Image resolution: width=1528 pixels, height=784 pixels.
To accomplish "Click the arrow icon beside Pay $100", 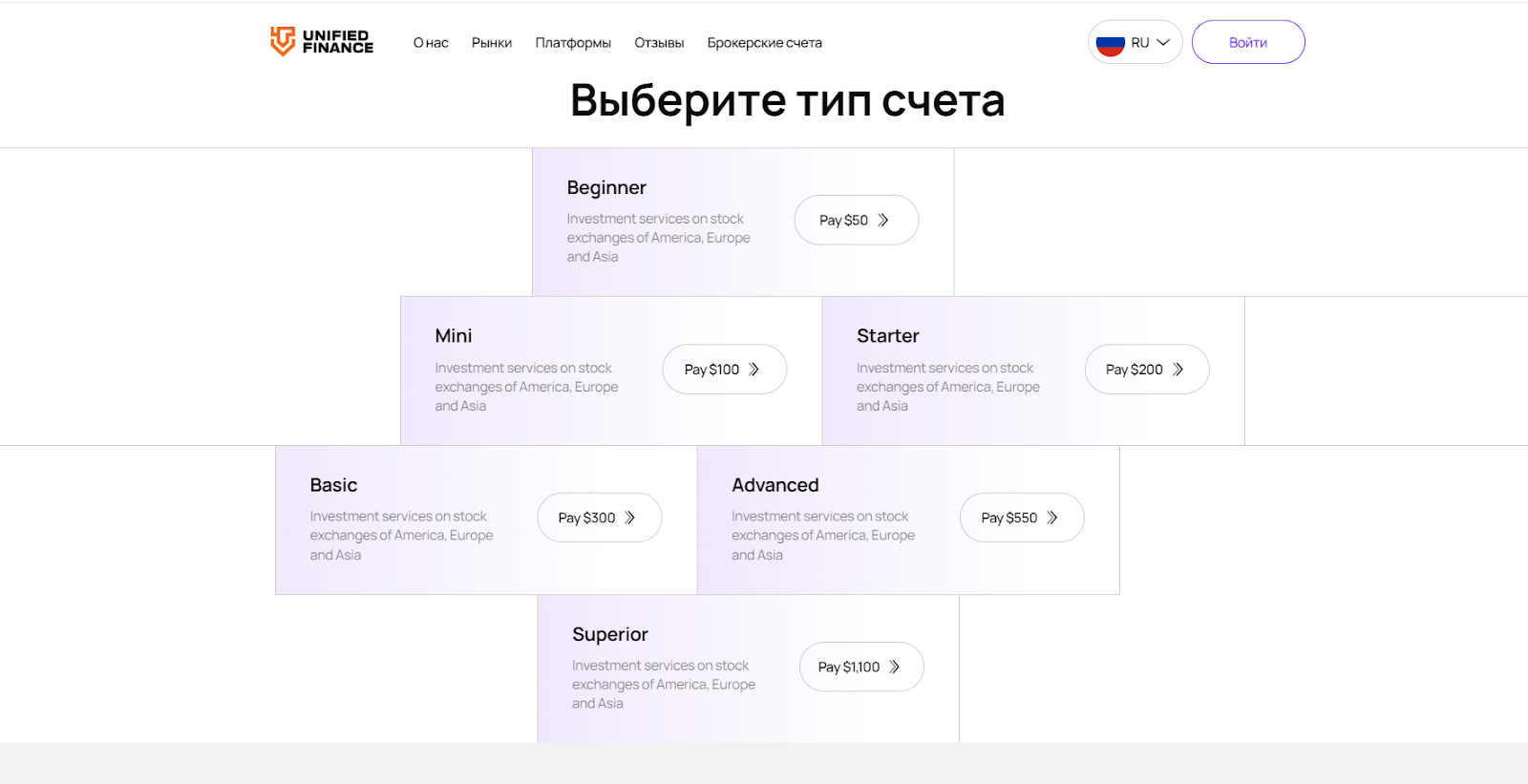I will pyautogui.click(x=754, y=370).
